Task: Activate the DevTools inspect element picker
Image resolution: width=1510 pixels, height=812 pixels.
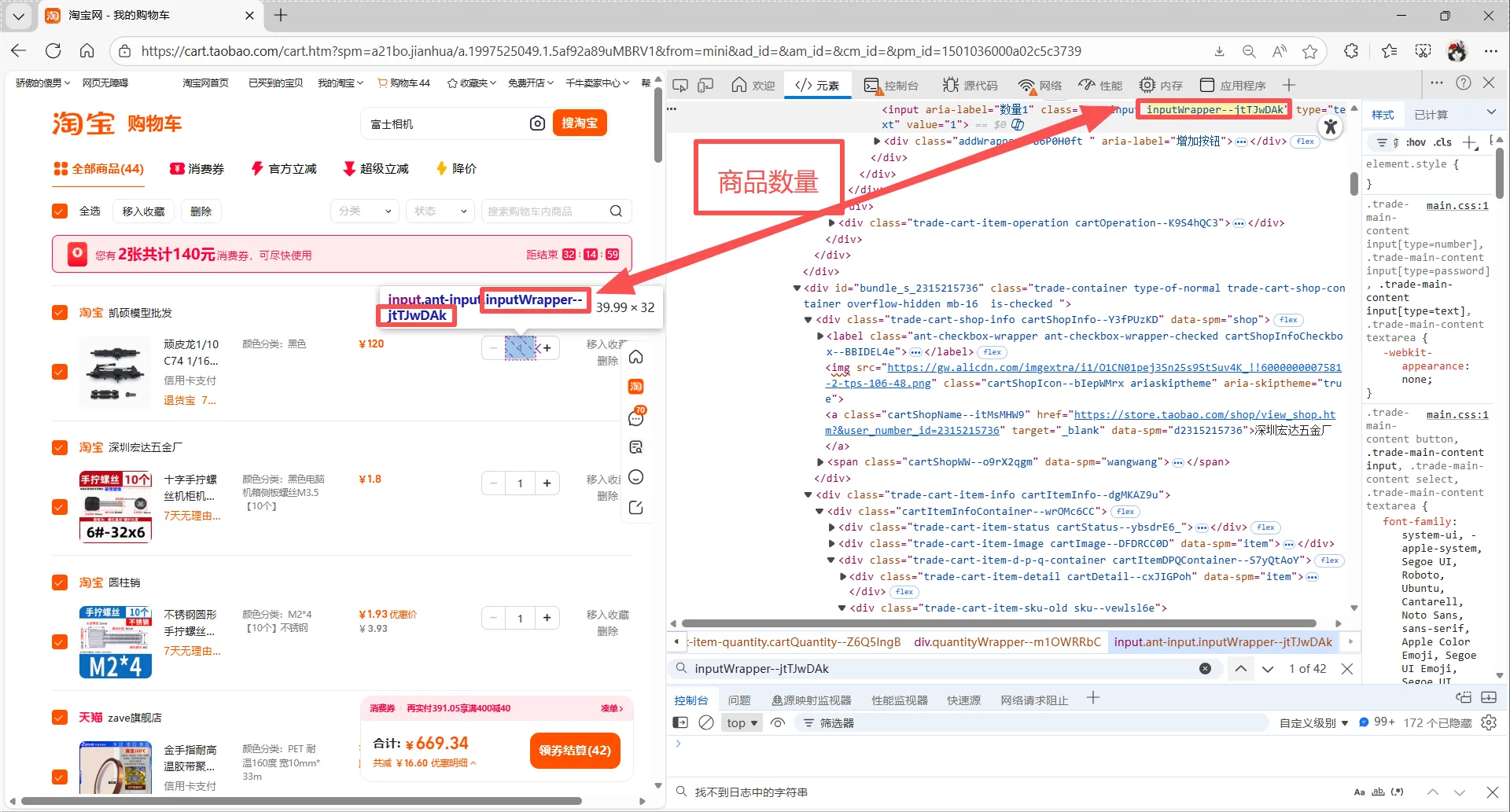Action: coord(680,85)
